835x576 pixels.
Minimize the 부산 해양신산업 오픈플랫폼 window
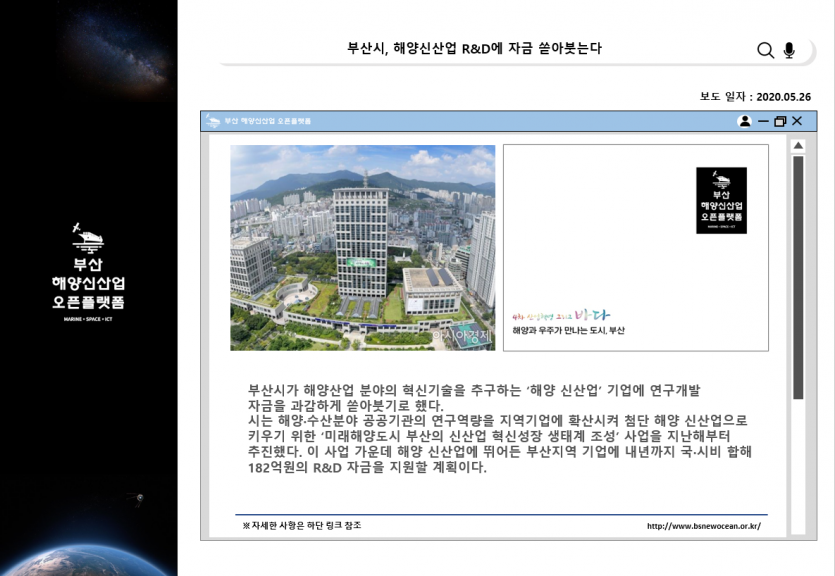pos(763,121)
